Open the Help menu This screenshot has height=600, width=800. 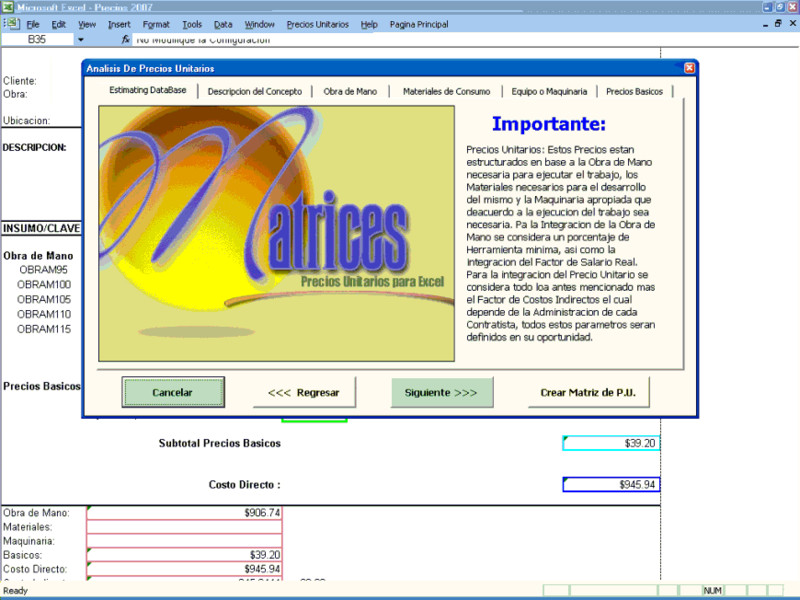369,24
